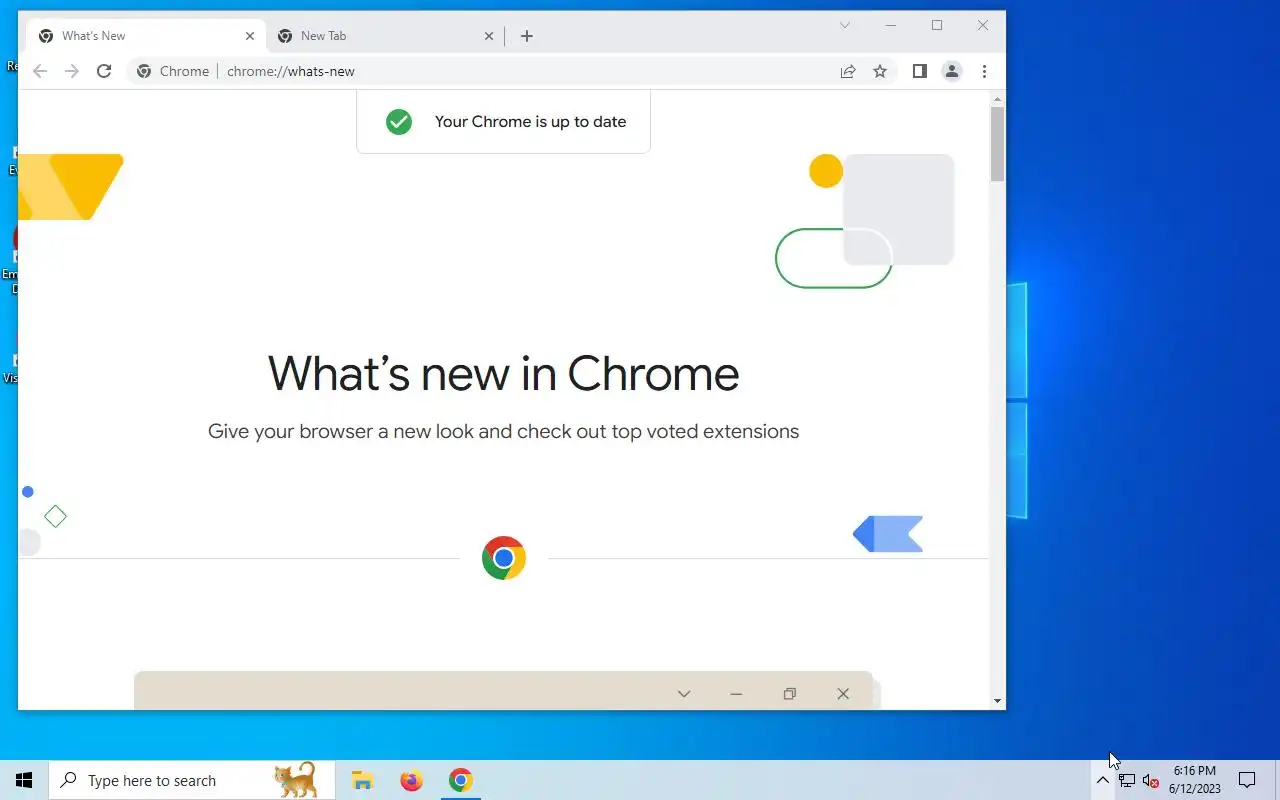Open the tab search chevron dropdown

845,25
